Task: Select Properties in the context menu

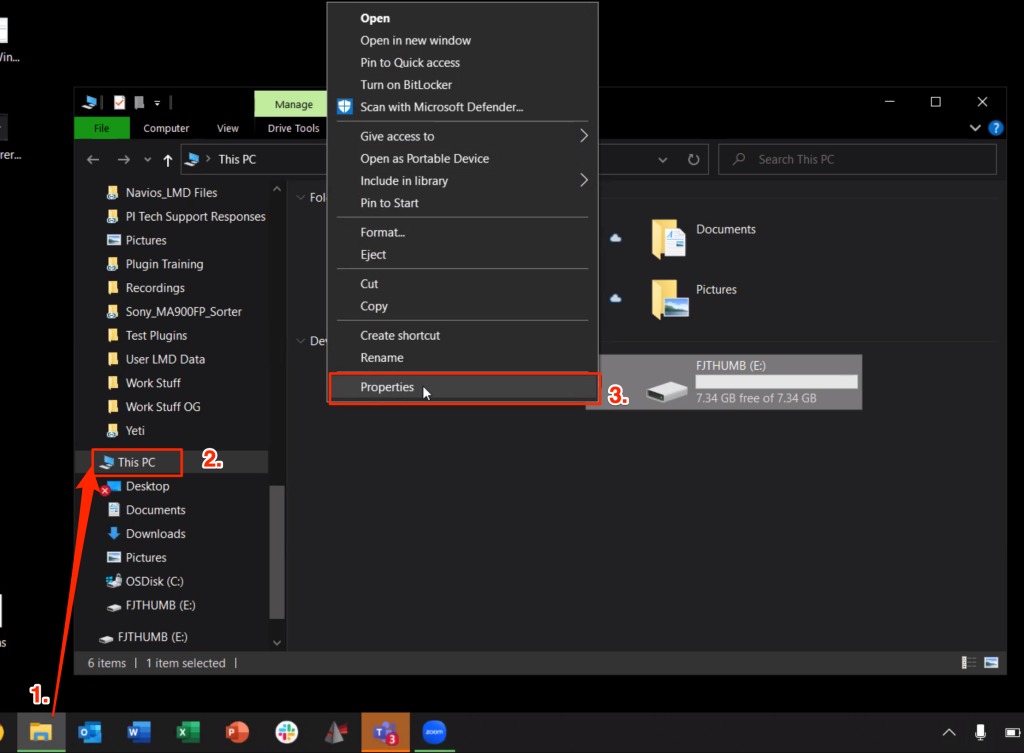Action: 387,387
